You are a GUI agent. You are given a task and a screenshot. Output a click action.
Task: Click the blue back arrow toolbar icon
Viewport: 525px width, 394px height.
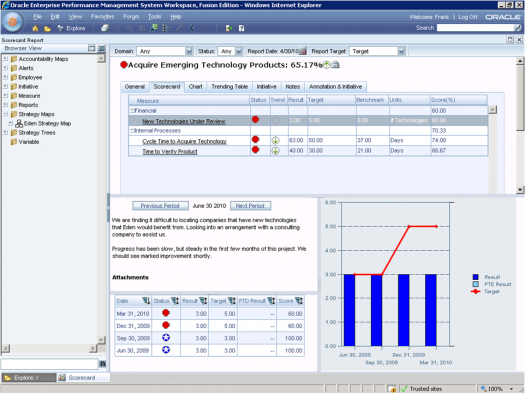click(x=192, y=28)
